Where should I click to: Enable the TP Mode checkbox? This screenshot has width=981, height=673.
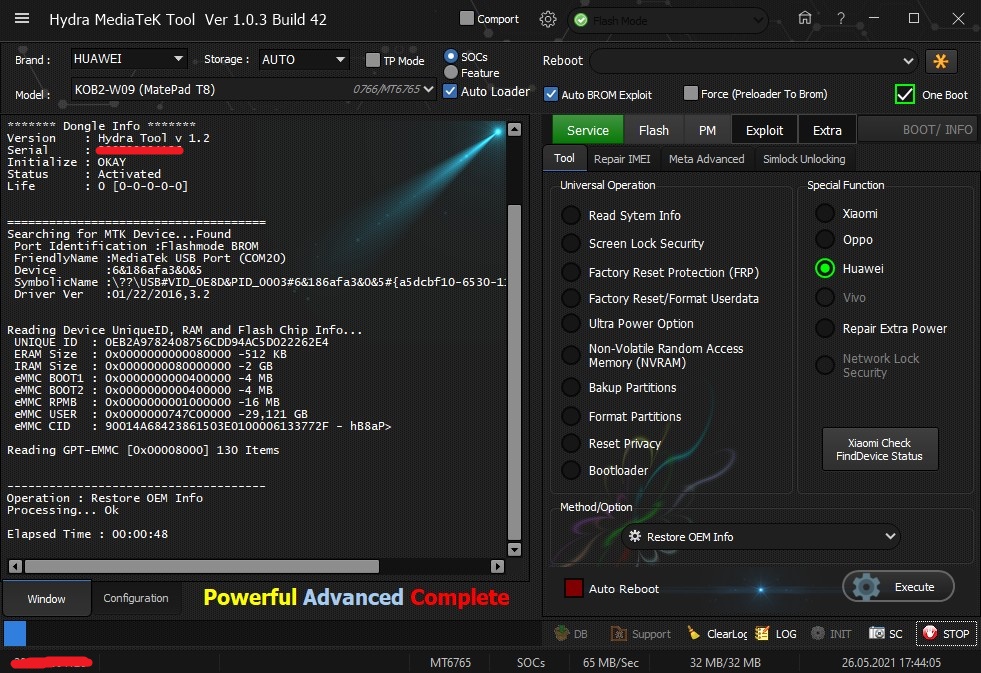click(x=373, y=60)
